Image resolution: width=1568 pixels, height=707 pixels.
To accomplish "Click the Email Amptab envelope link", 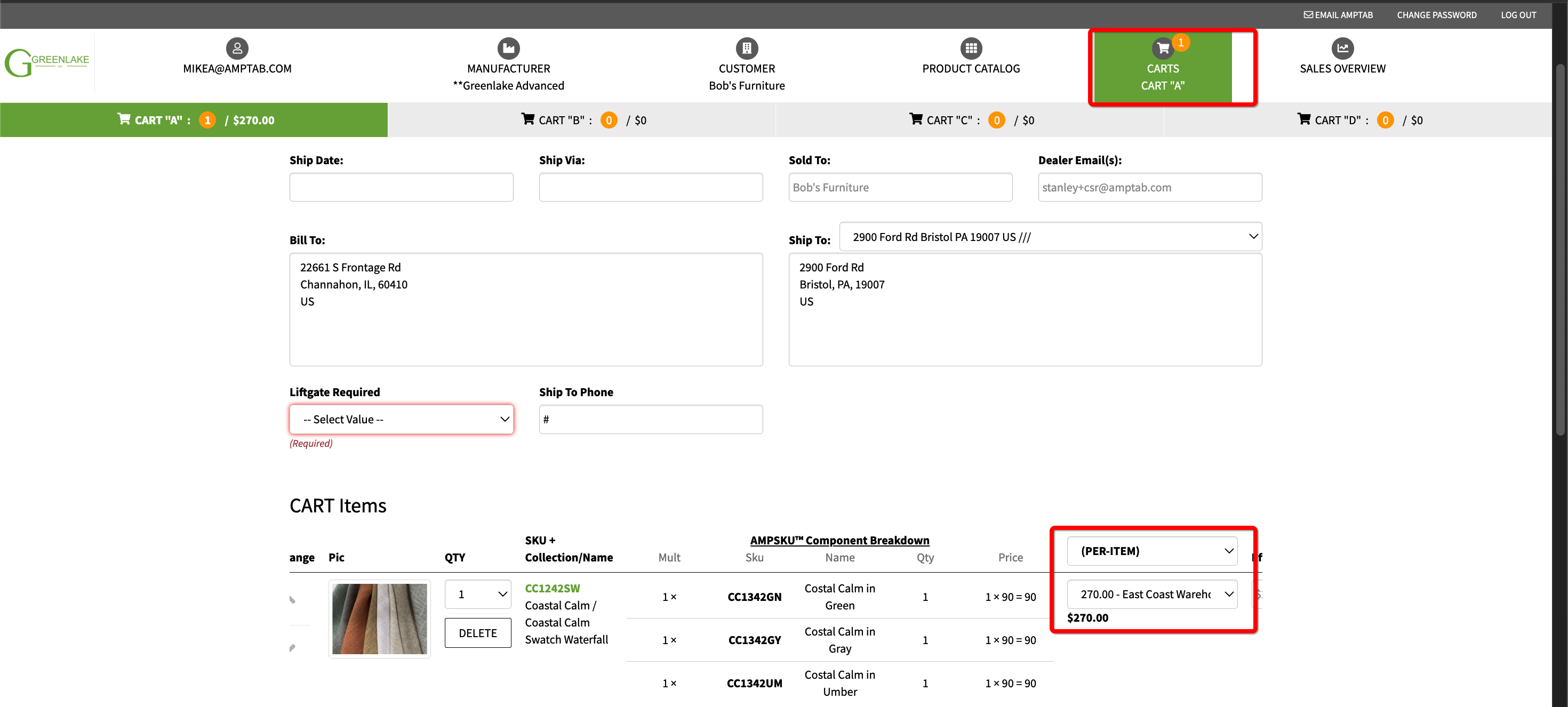I will [1337, 14].
